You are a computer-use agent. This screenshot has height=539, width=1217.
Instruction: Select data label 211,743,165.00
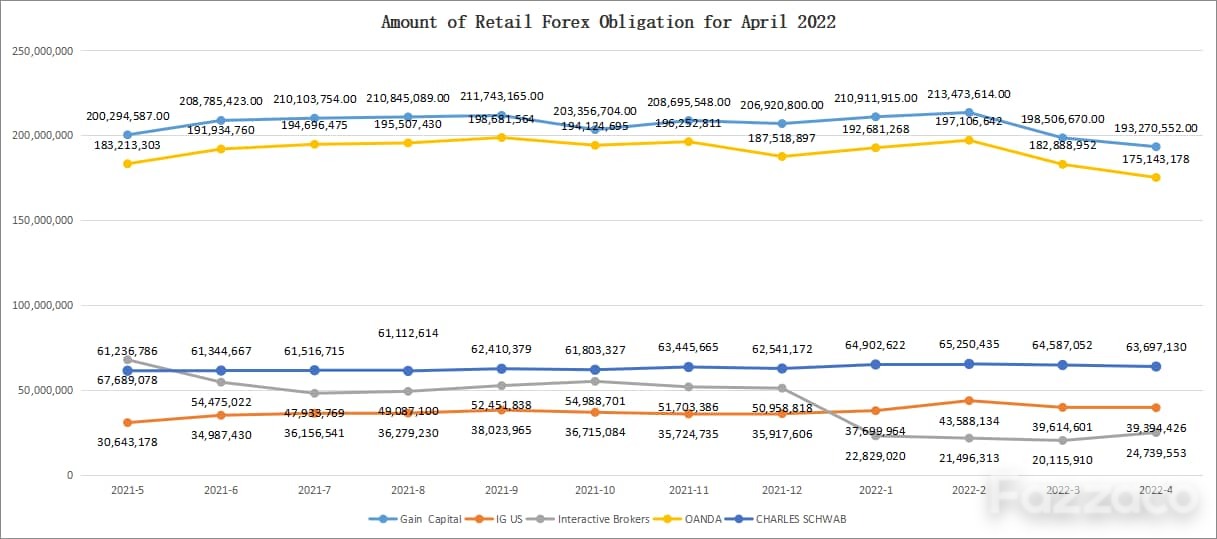point(501,96)
